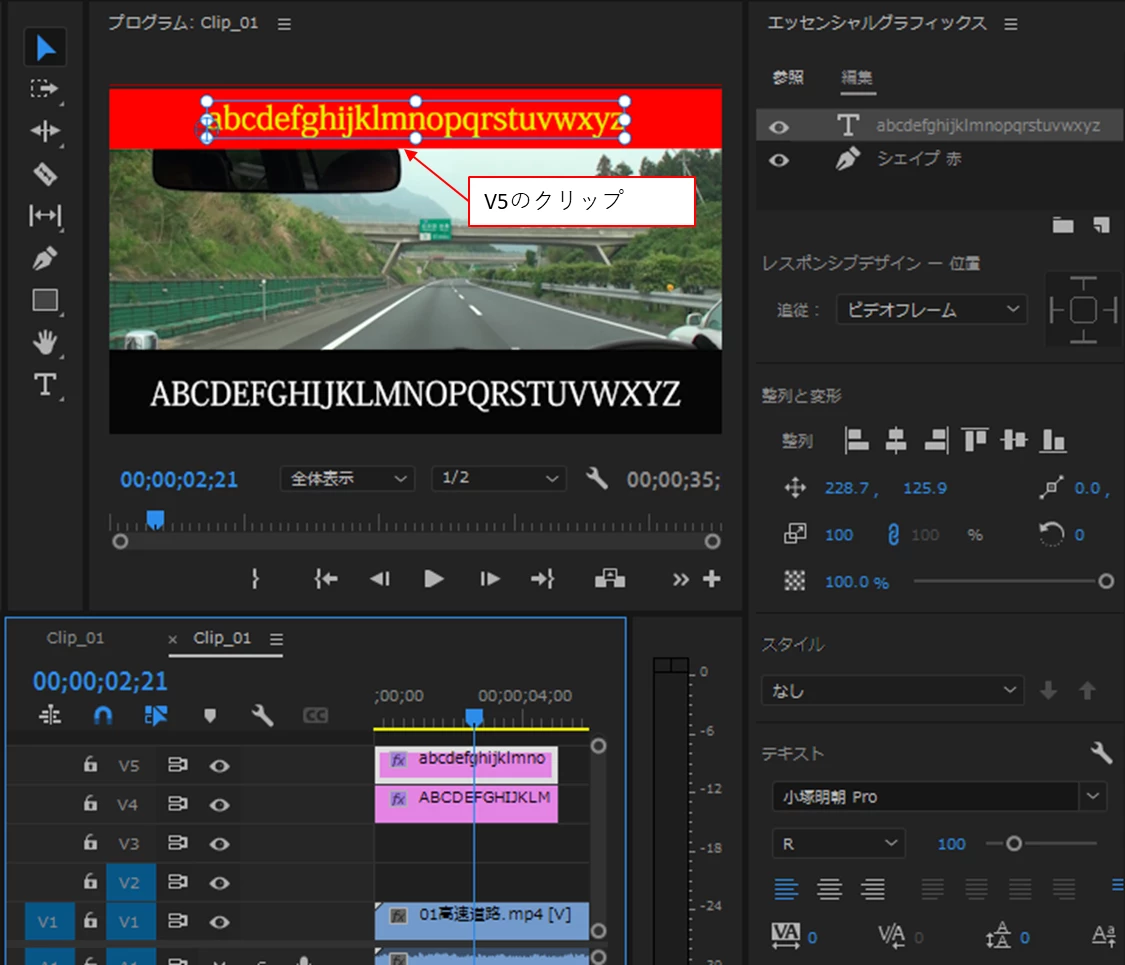Step forward one frame
This screenshot has height=965, width=1125.
[x=489, y=579]
